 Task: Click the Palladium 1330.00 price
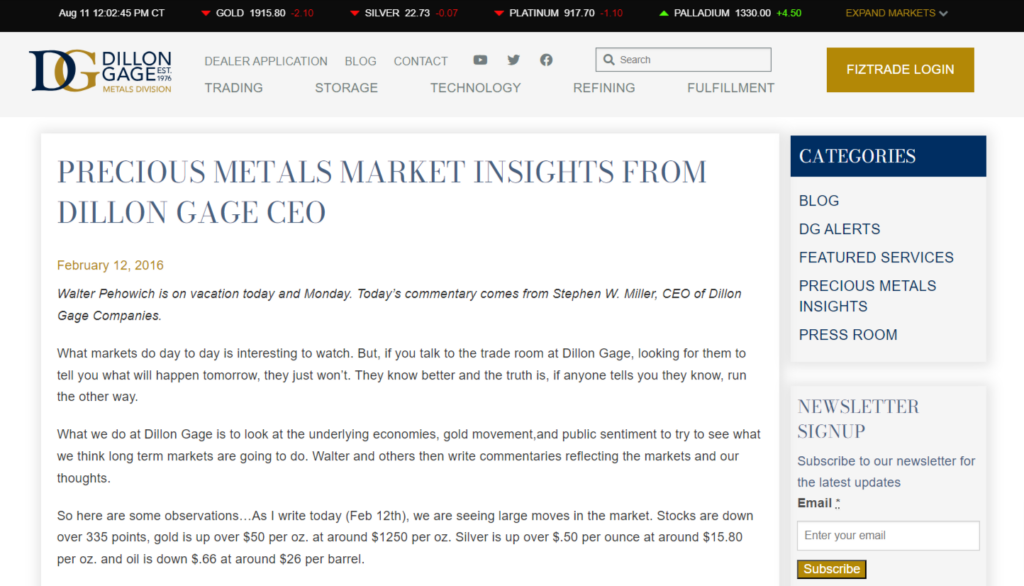click(x=752, y=13)
